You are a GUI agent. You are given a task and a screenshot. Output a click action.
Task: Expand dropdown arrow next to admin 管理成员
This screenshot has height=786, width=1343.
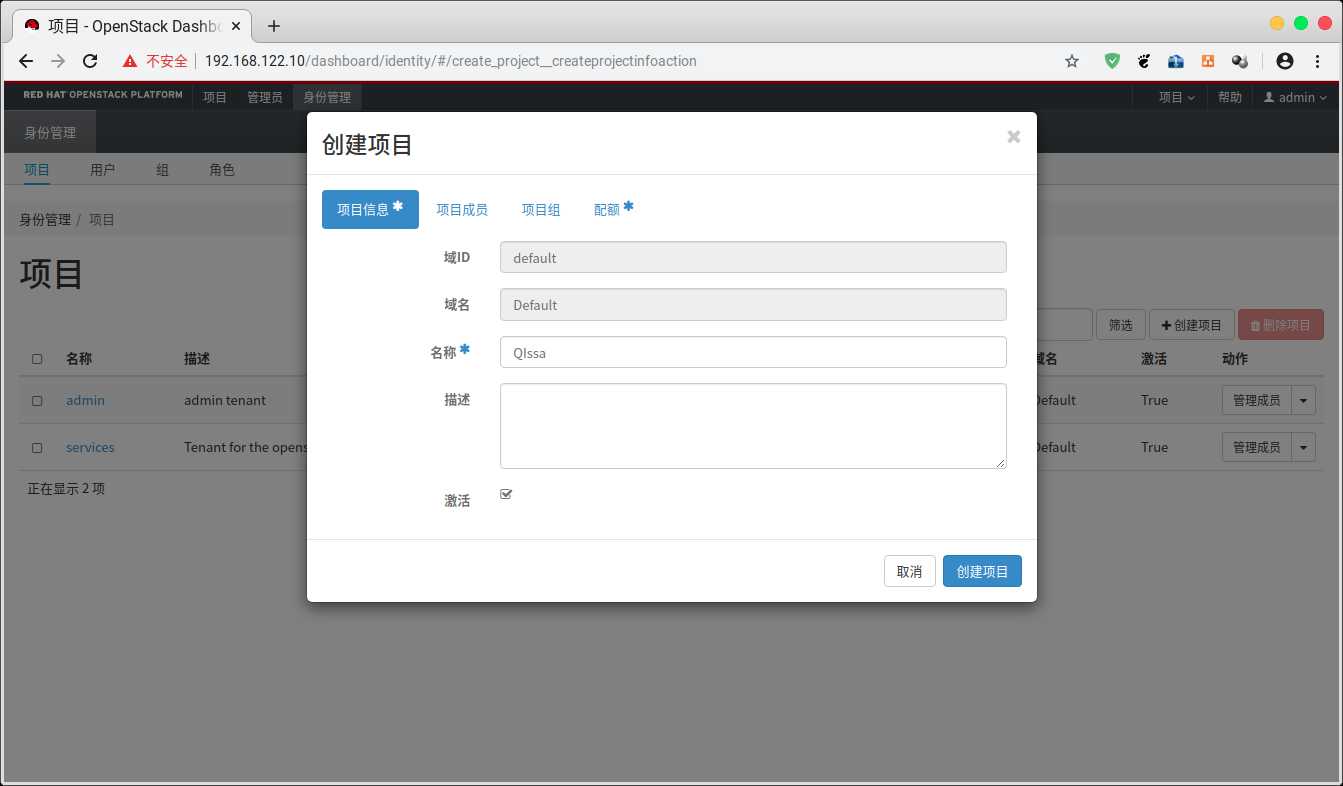coord(1303,400)
